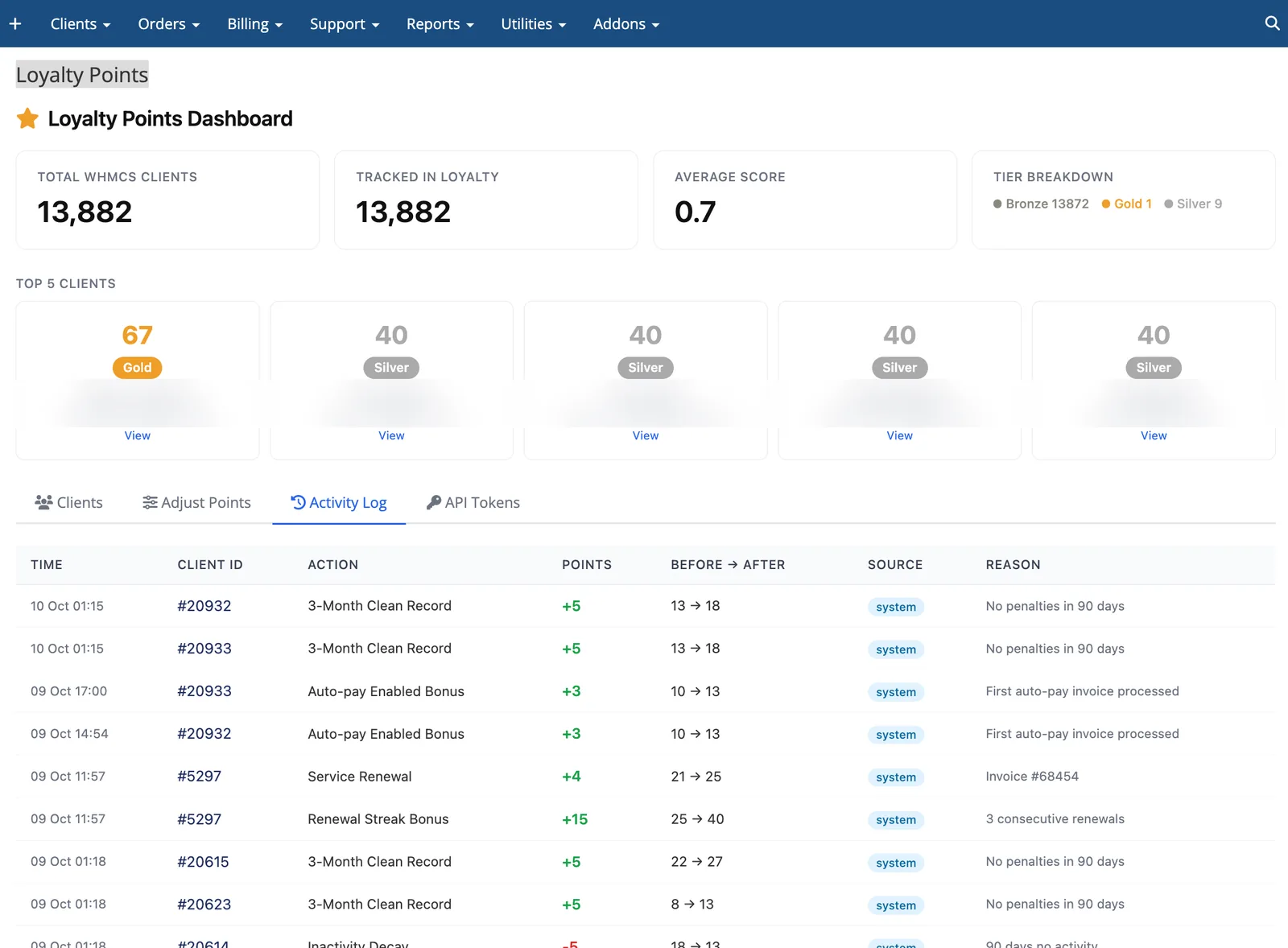Switch to the Clients tab

(x=68, y=502)
